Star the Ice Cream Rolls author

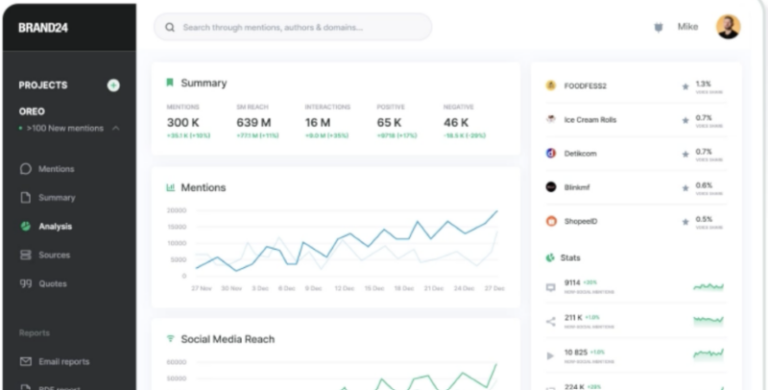(x=685, y=121)
